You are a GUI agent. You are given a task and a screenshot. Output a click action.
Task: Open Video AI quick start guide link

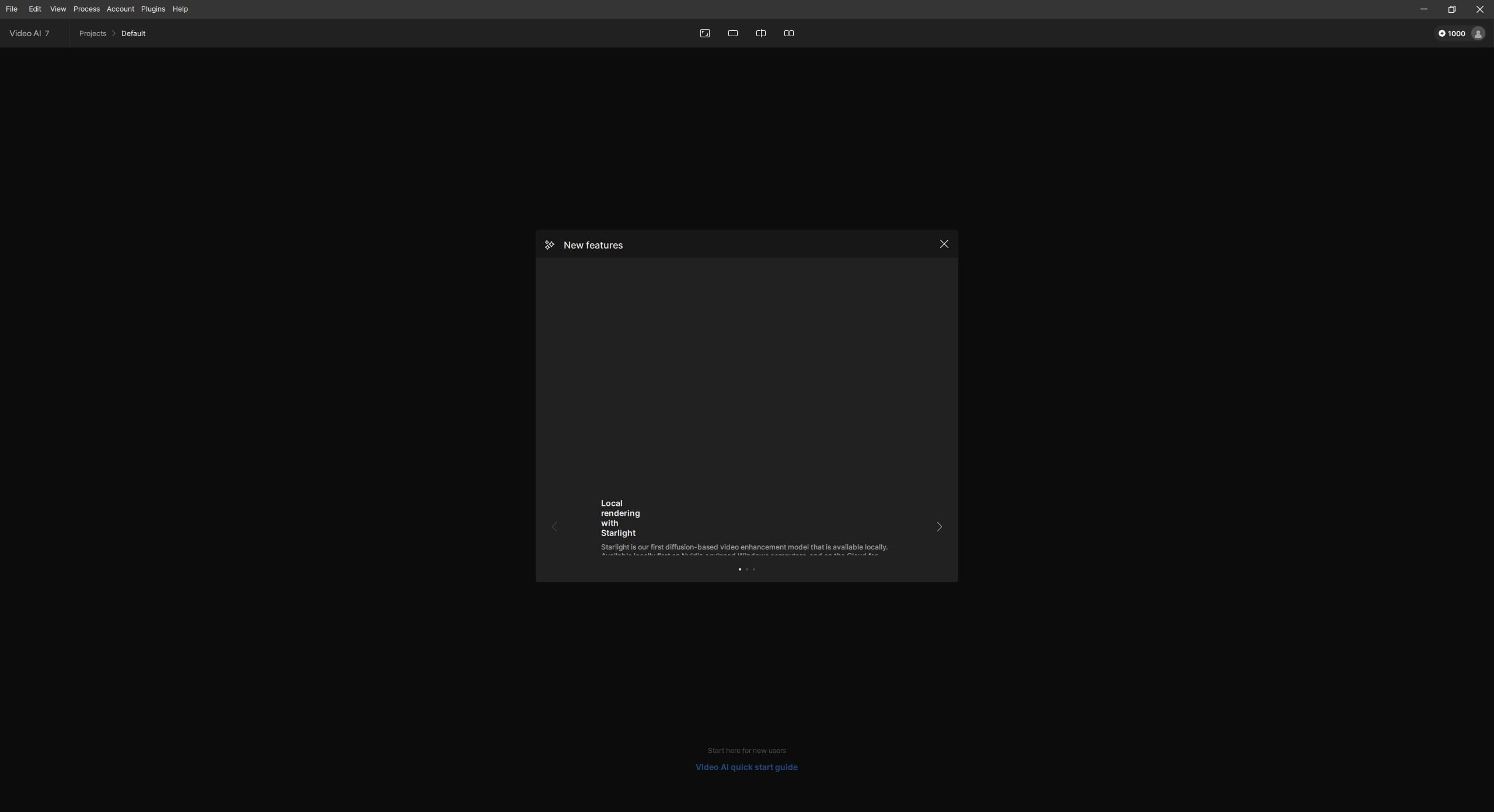tap(746, 767)
